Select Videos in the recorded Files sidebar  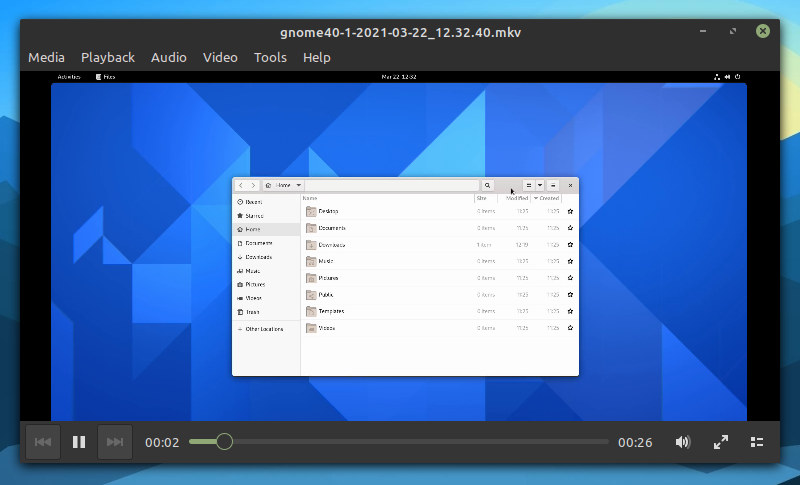coord(266,298)
